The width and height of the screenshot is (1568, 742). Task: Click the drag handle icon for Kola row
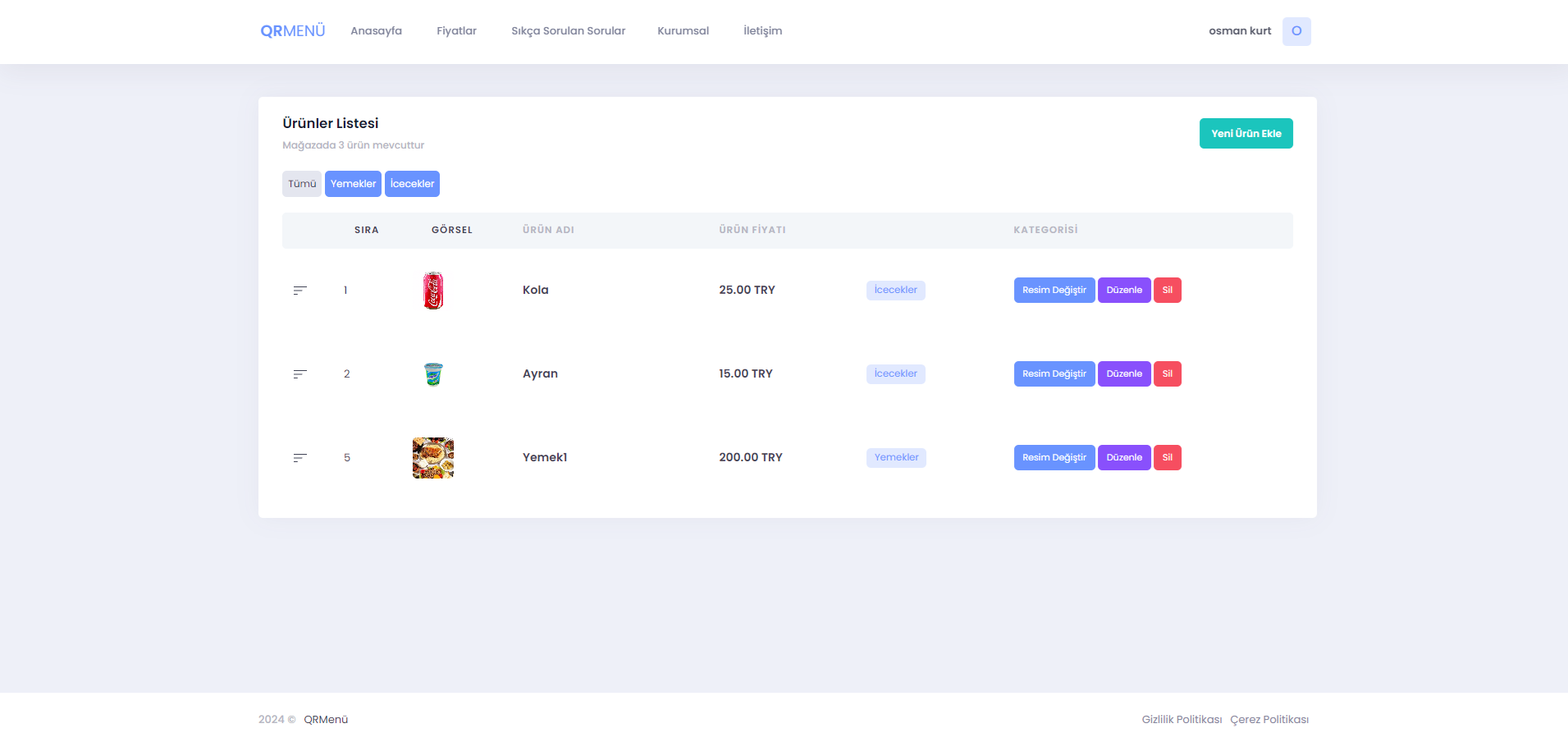300,291
